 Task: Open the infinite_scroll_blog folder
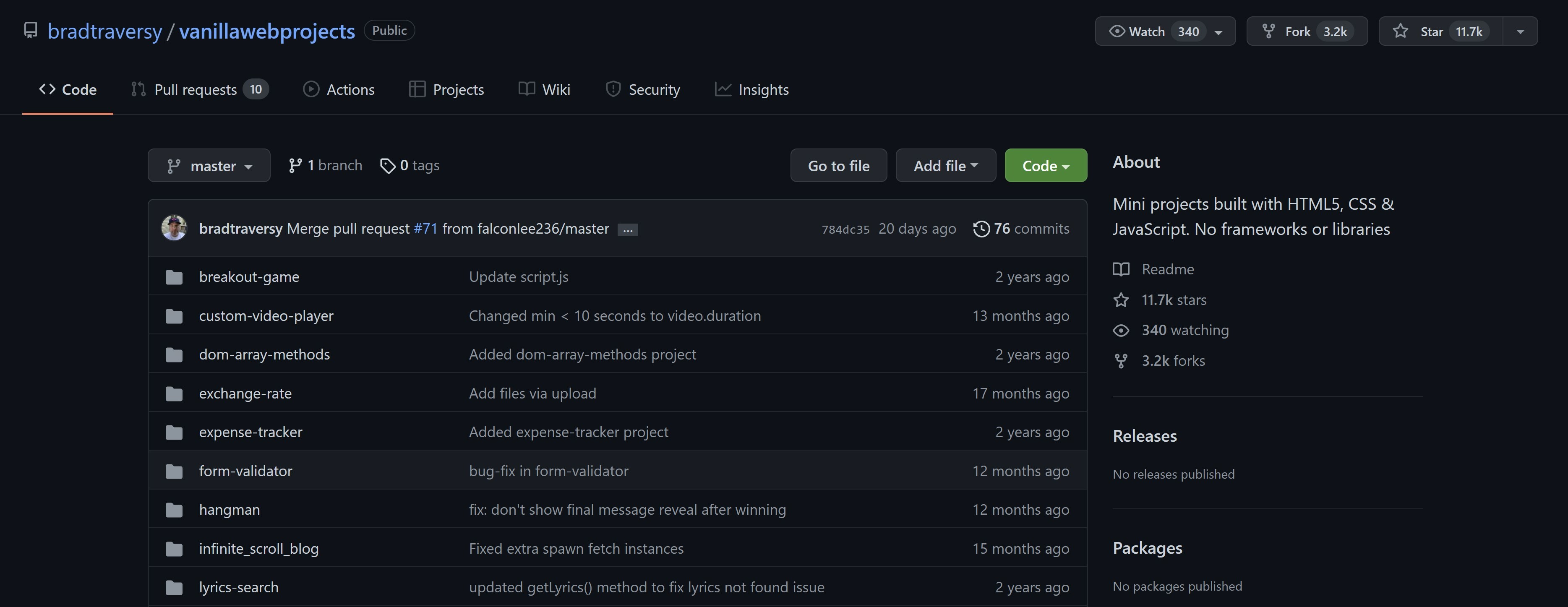pos(259,549)
